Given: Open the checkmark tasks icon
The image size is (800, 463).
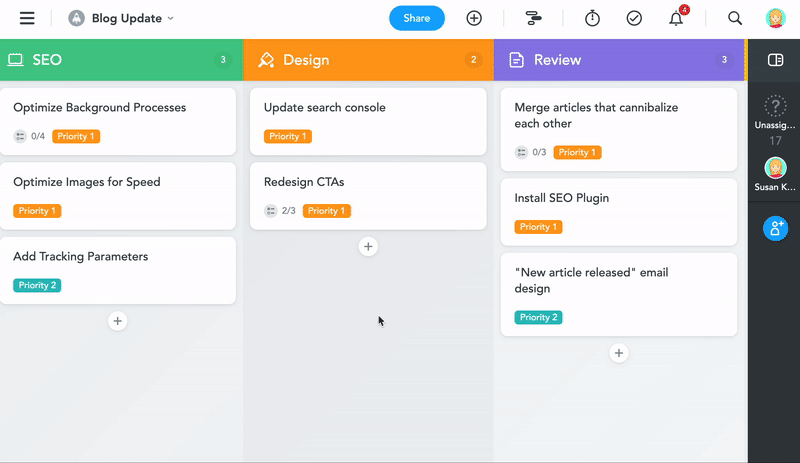Looking at the screenshot, I should pos(634,18).
